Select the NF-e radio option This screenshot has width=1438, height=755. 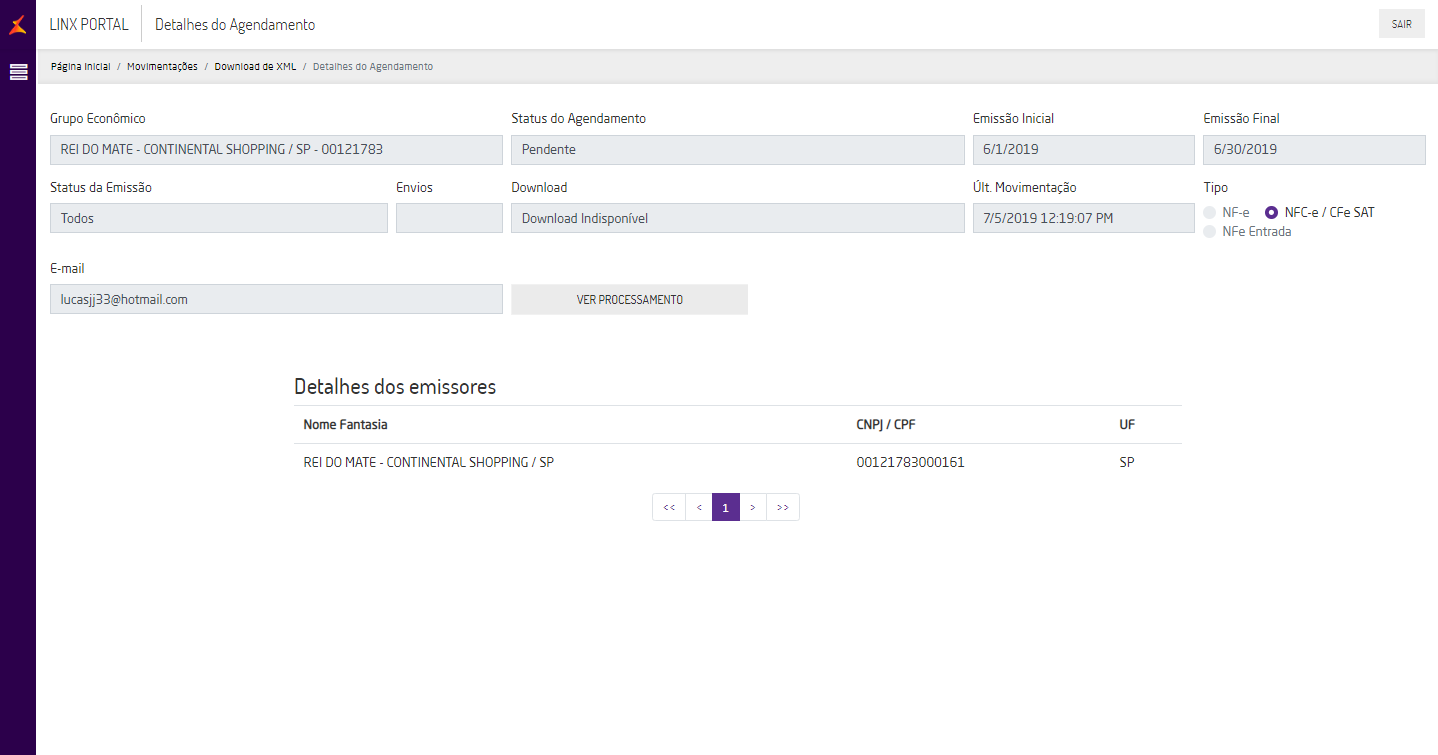pos(1210,213)
